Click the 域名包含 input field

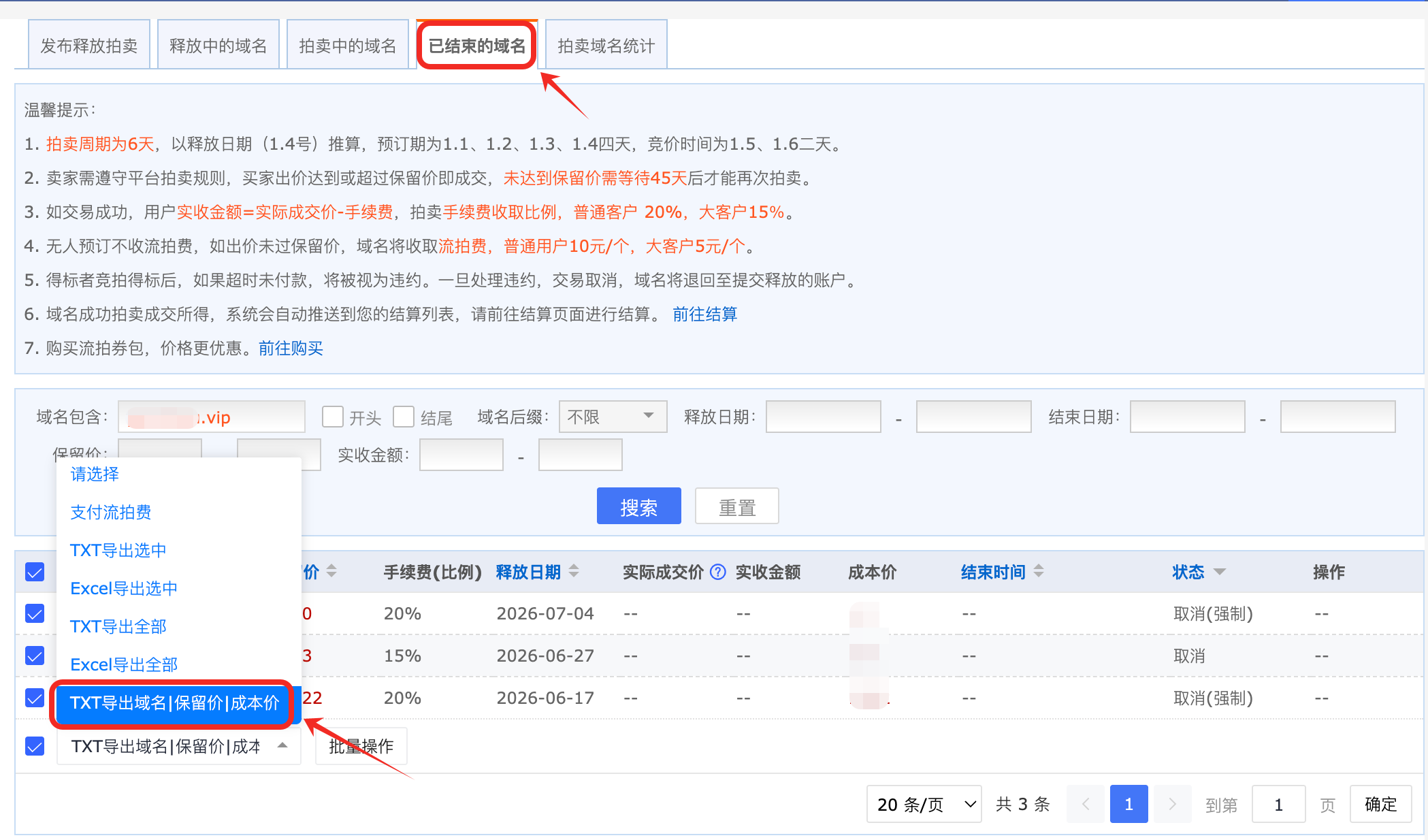tap(212, 417)
